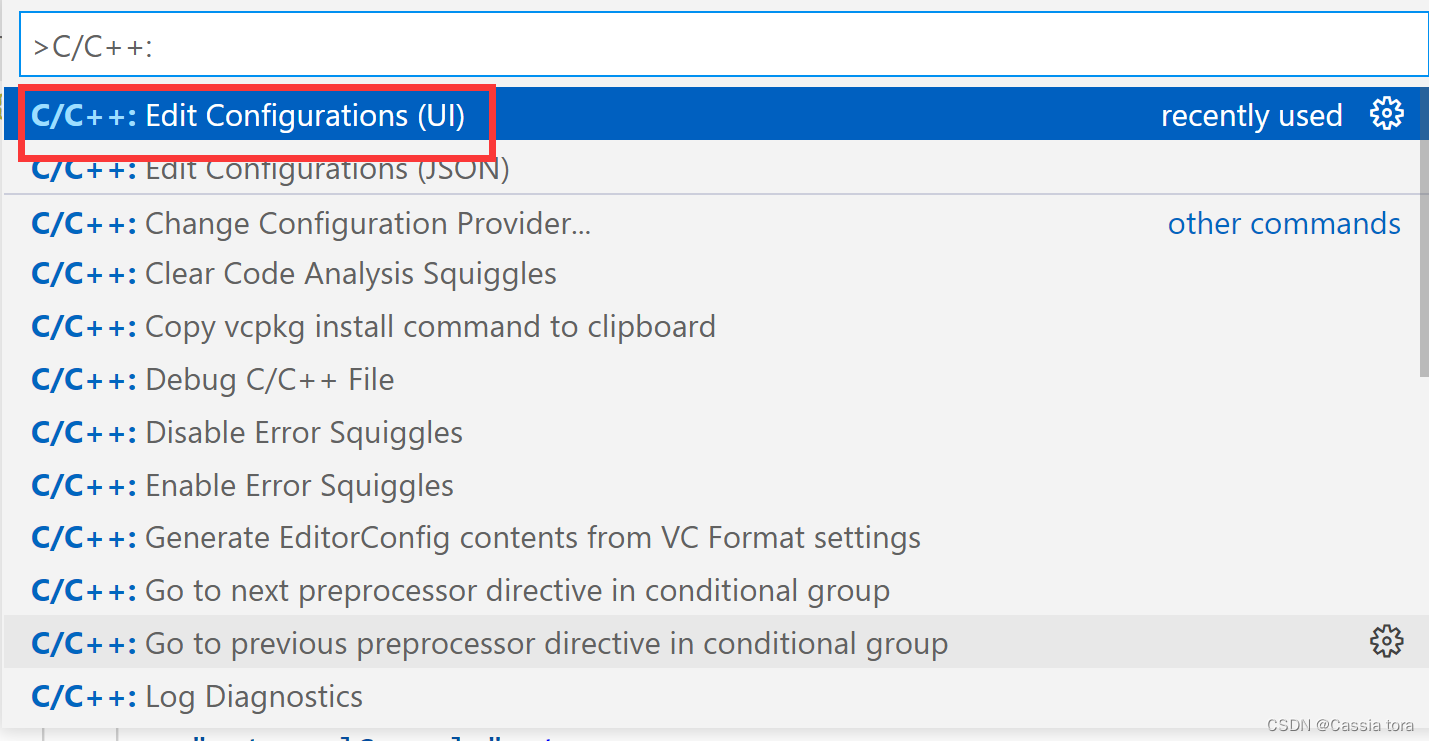
Task: Run Generate EditorConfig contents from VC Format settings
Action: pyautogui.click(x=475, y=537)
